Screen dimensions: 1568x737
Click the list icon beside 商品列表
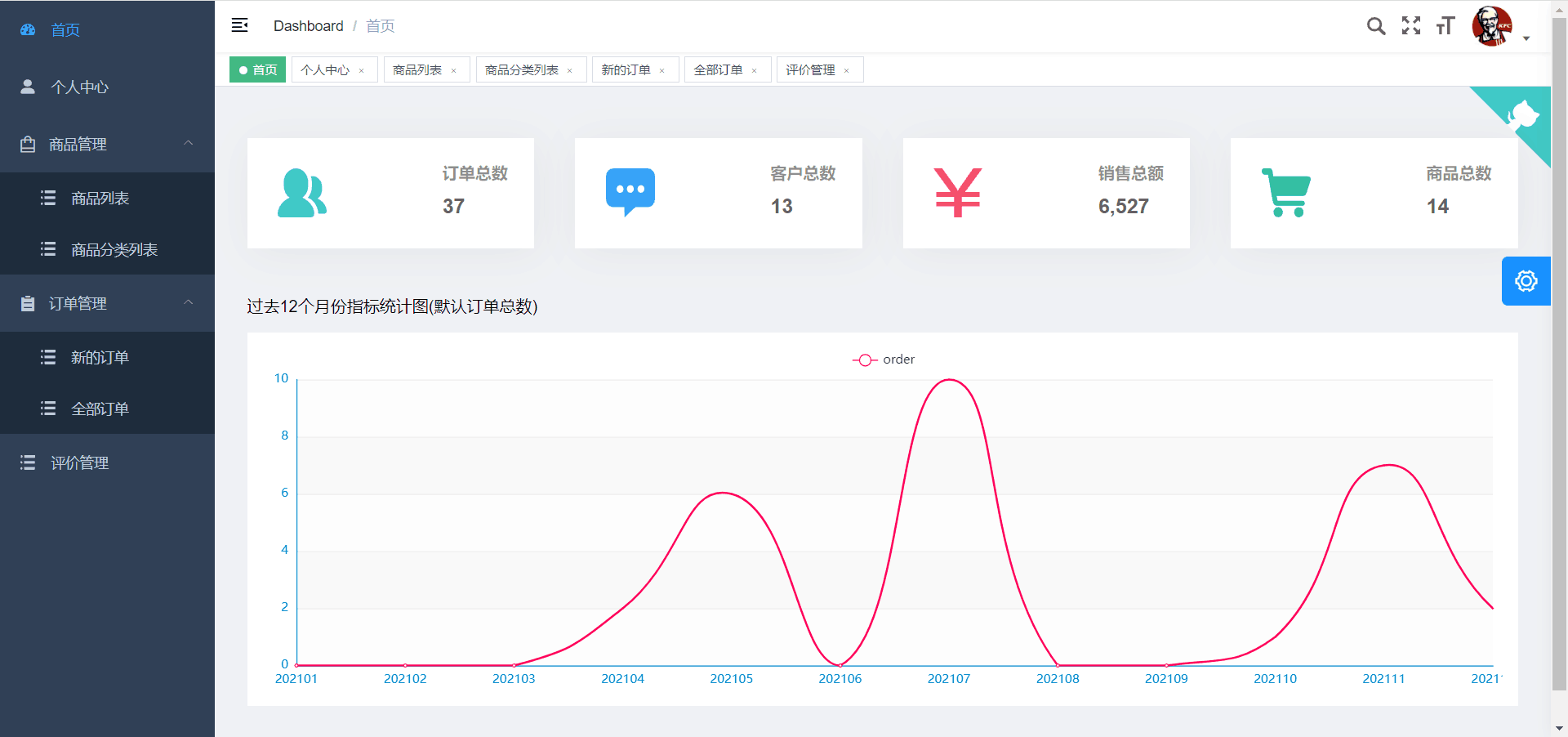coord(48,198)
